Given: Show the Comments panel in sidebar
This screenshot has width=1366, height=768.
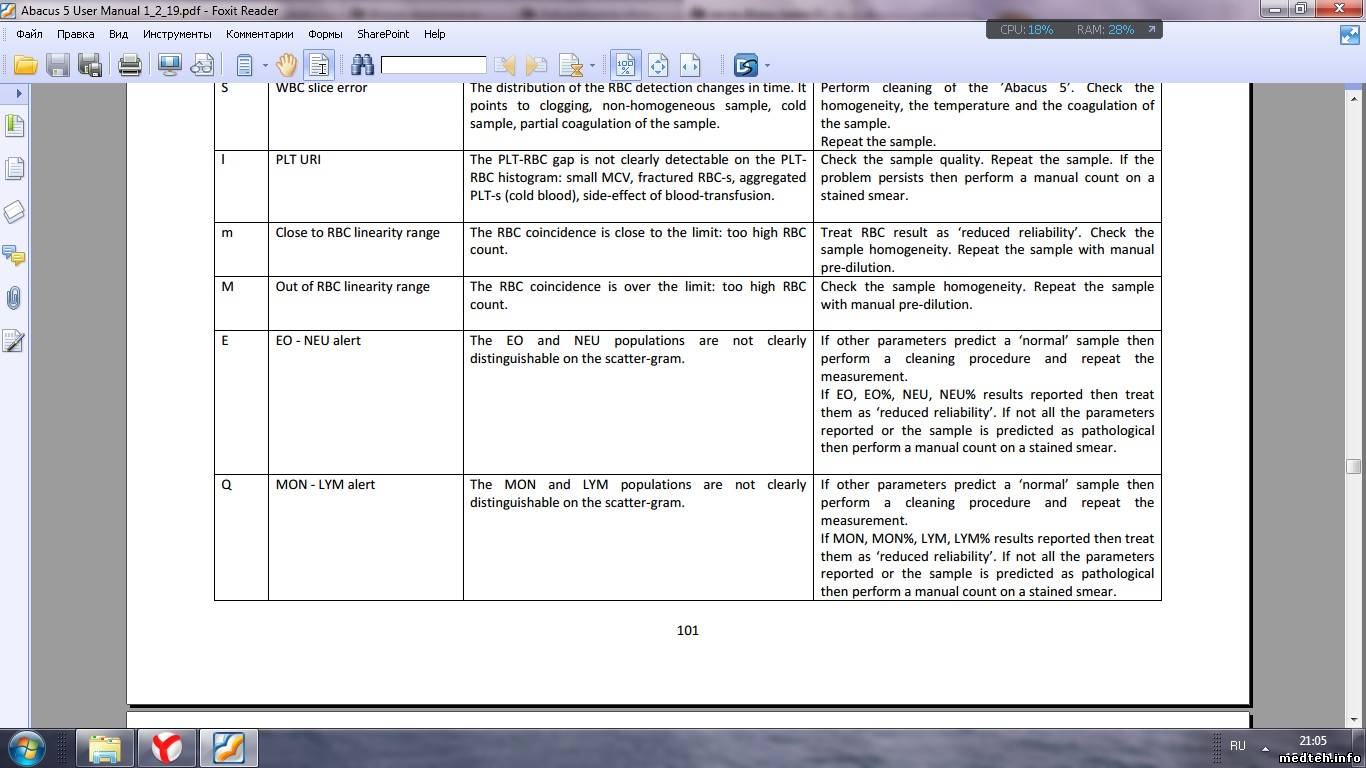Looking at the screenshot, I should point(14,255).
